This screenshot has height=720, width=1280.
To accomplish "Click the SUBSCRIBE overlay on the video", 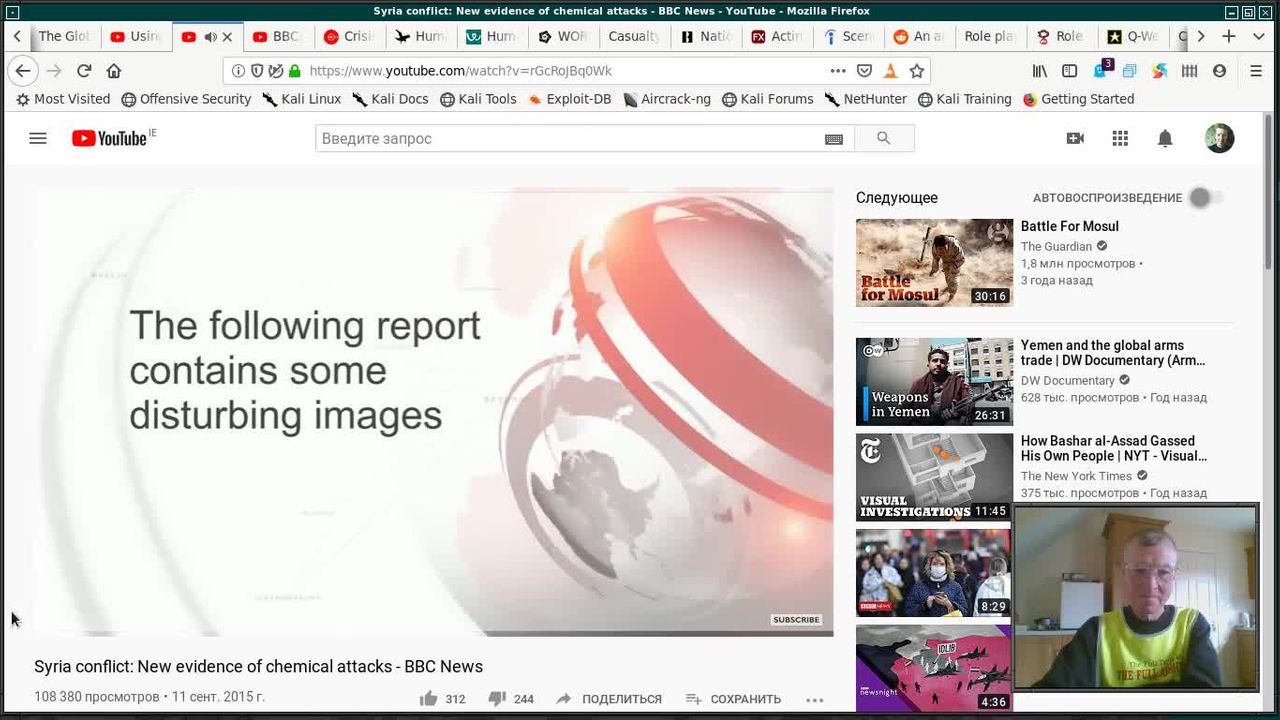I will tap(796, 620).
